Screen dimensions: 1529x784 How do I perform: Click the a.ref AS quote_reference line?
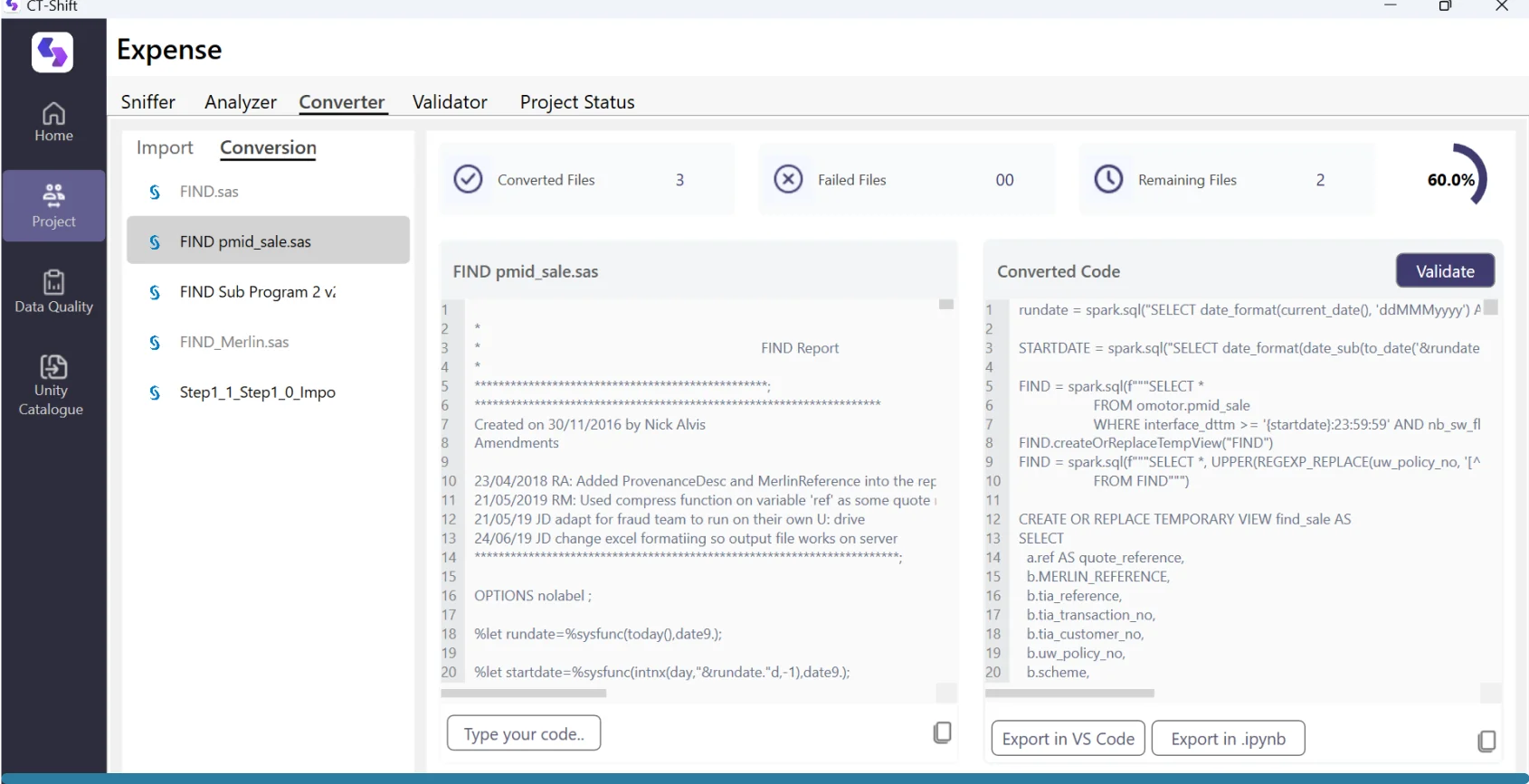[1105, 558]
